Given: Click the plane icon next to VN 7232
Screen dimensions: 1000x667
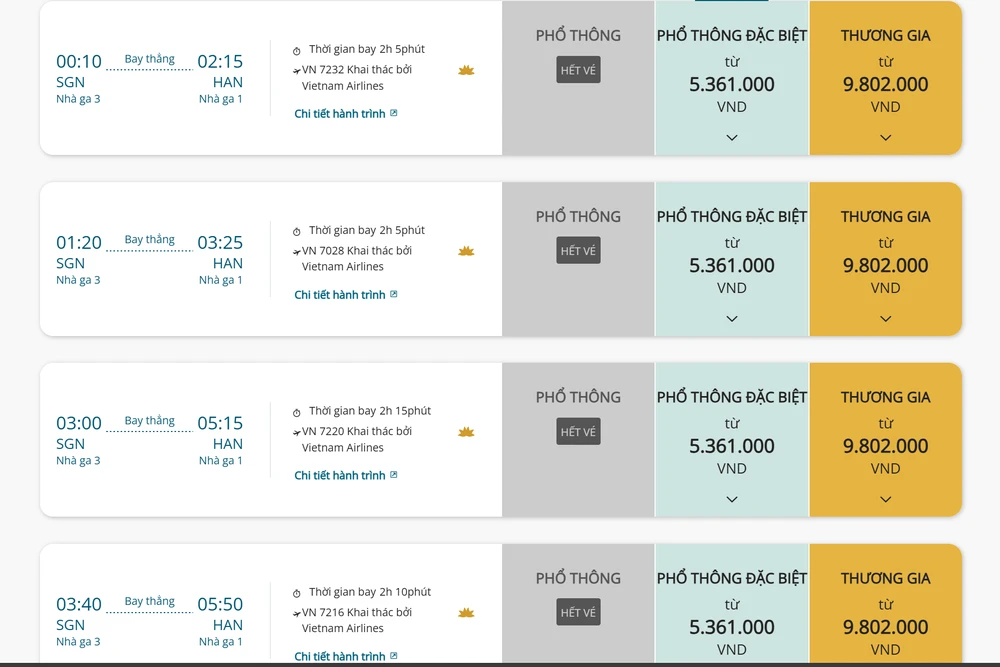Looking at the screenshot, I should pyautogui.click(x=296, y=71).
